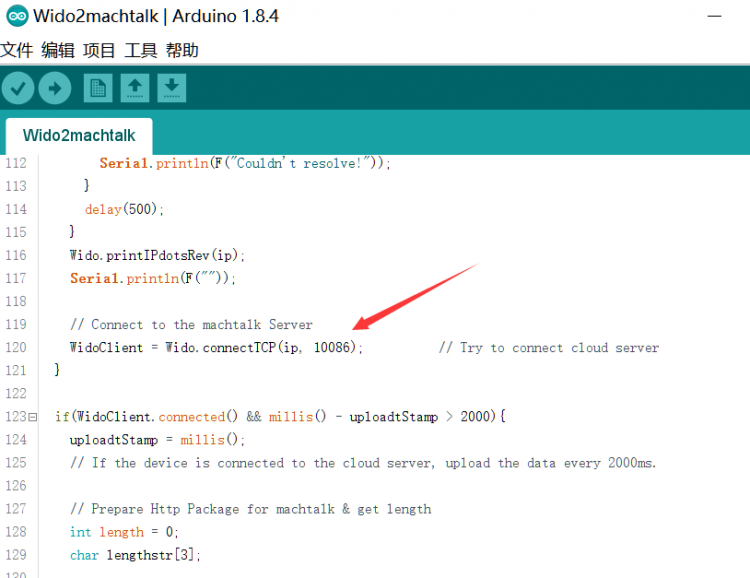Click the closing brace on line 121

click(x=57, y=369)
